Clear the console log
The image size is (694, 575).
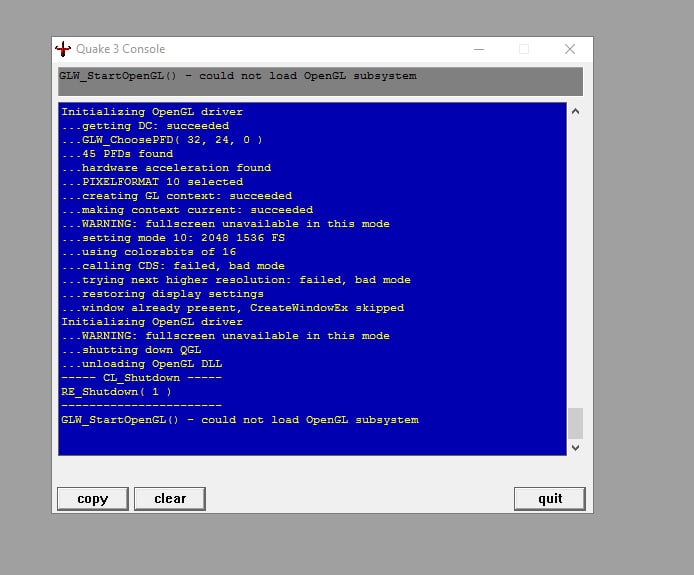point(170,499)
